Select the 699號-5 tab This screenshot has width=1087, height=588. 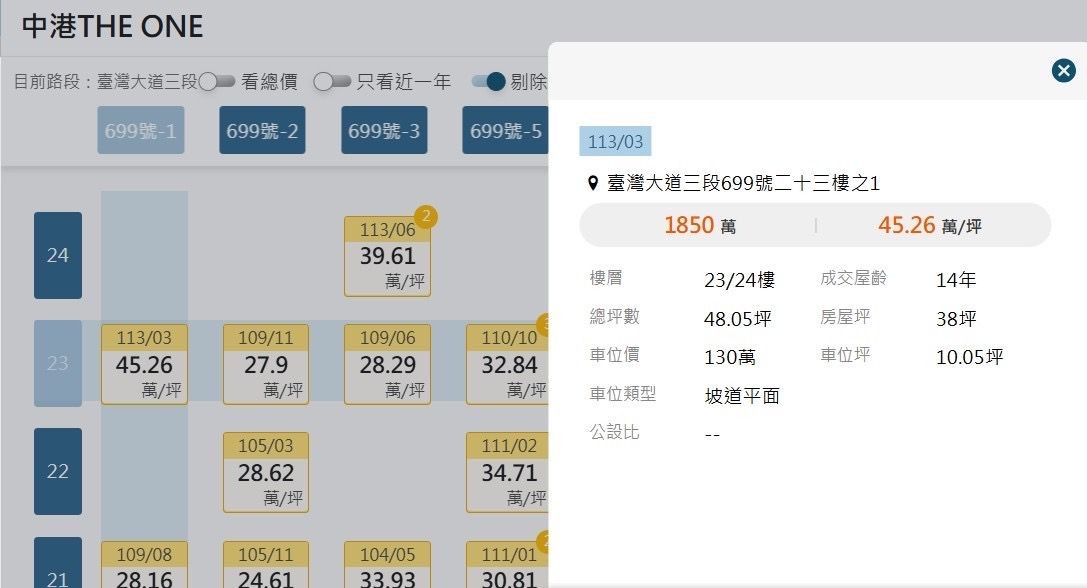tap(506, 131)
